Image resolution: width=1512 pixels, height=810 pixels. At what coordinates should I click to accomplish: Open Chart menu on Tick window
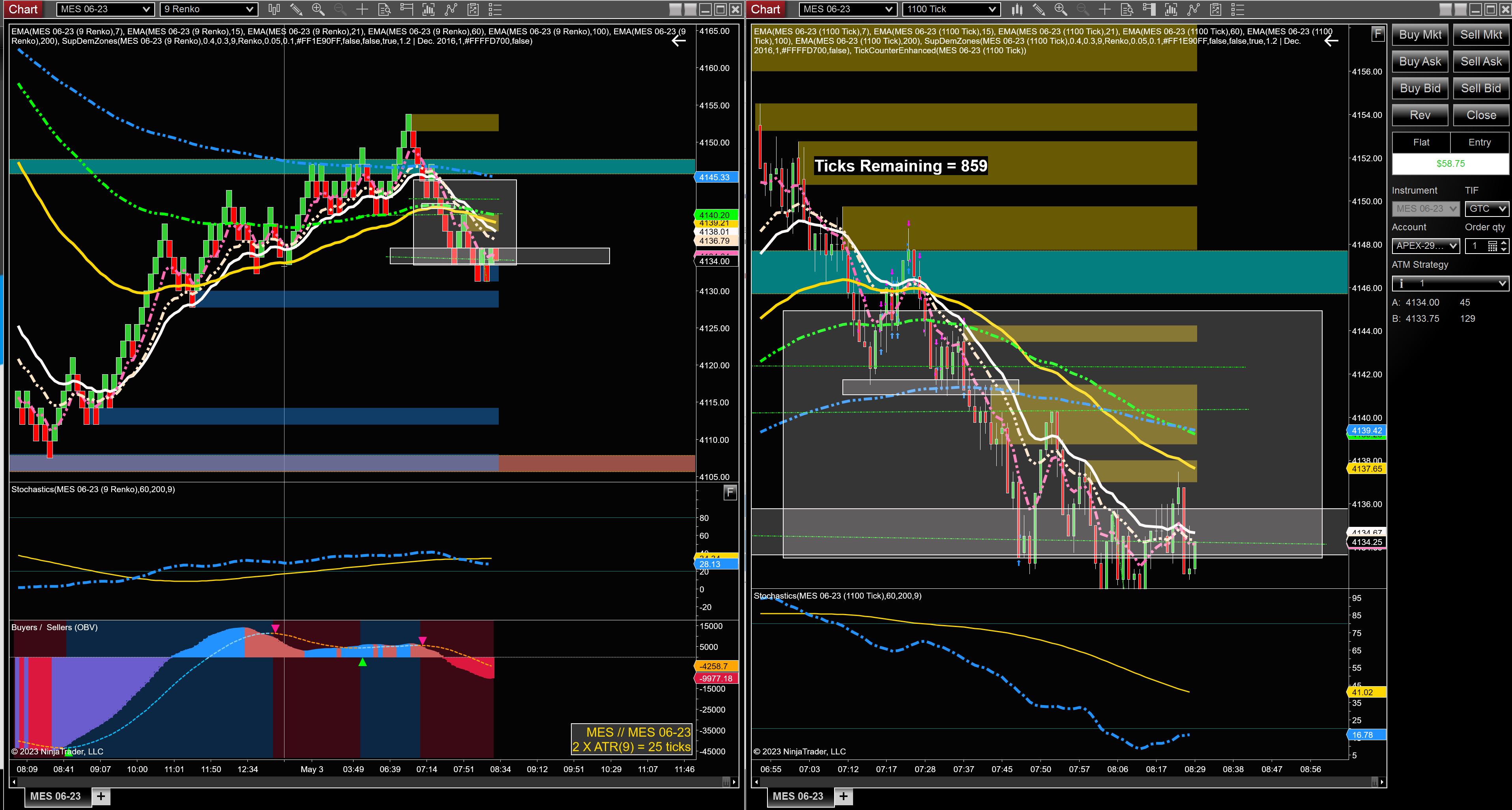click(766, 9)
